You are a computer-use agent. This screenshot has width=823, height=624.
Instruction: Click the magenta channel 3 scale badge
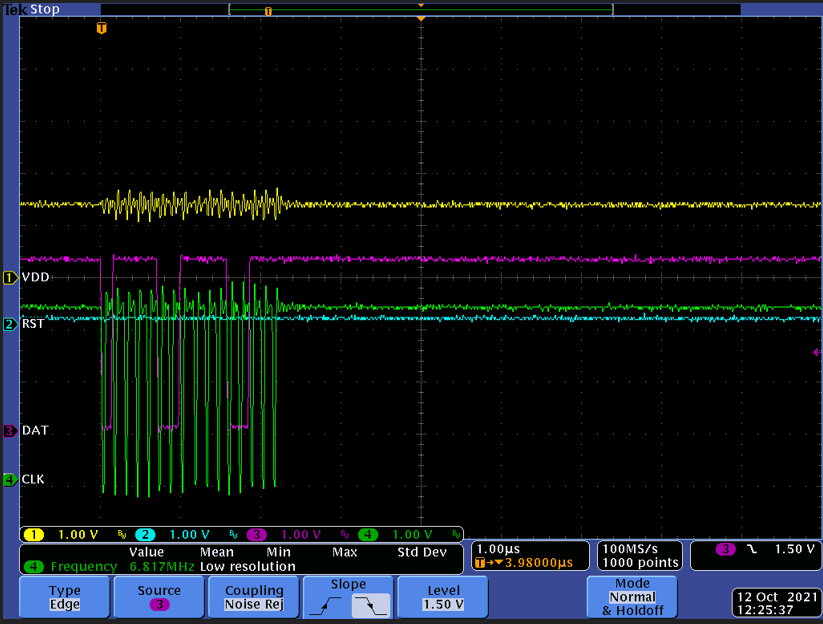(257, 535)
